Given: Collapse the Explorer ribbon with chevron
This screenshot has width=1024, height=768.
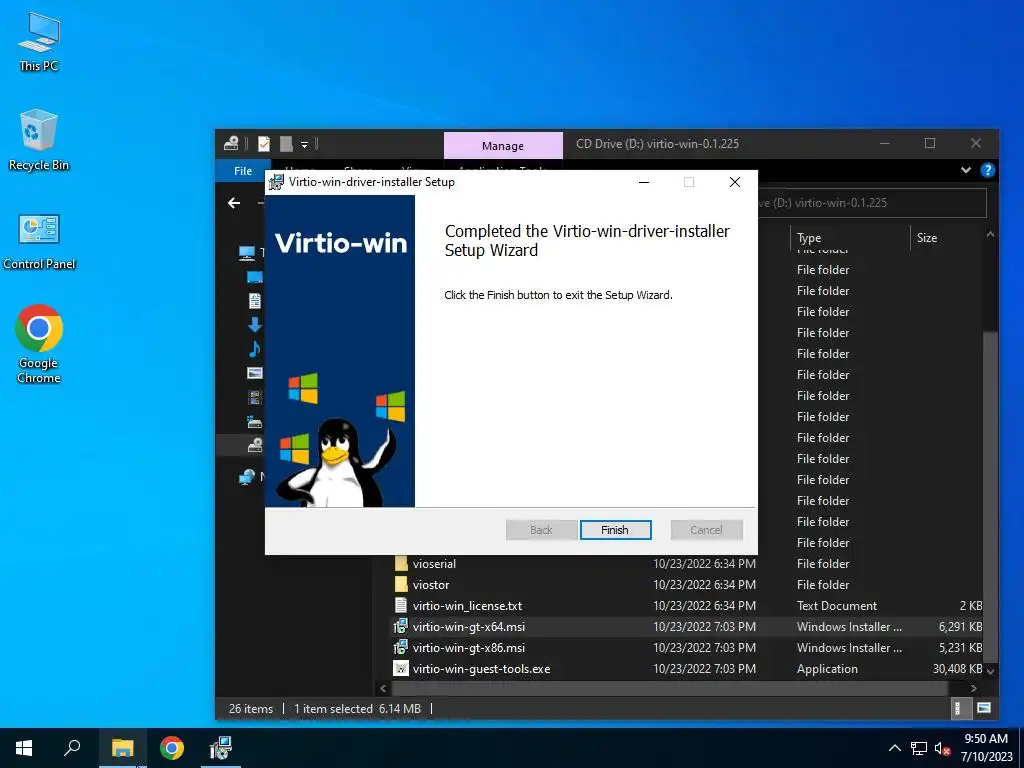Looking at the screenshot, I should [966, 170].
